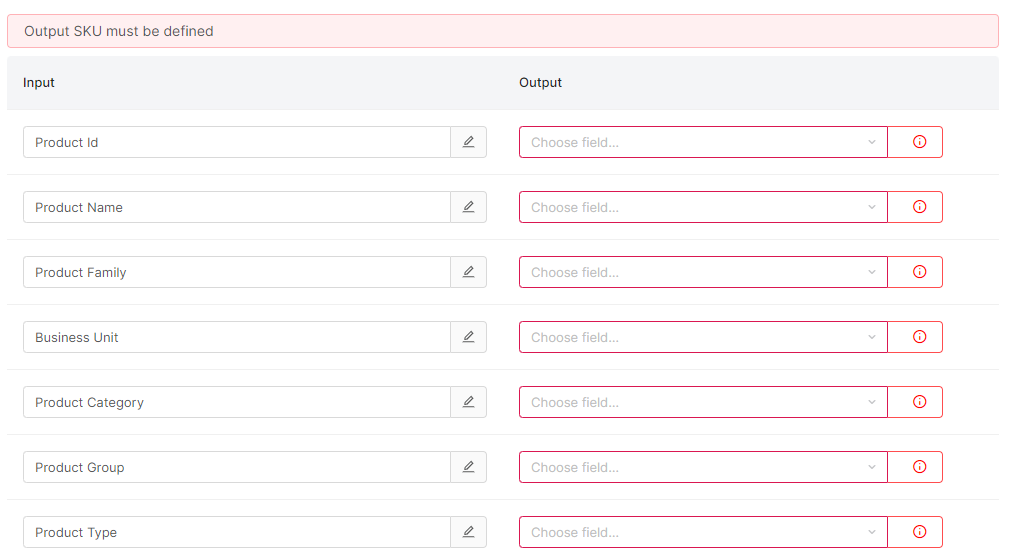Open the output field dropdown for Product Id

pyautogui.click(x=702, y=142)
